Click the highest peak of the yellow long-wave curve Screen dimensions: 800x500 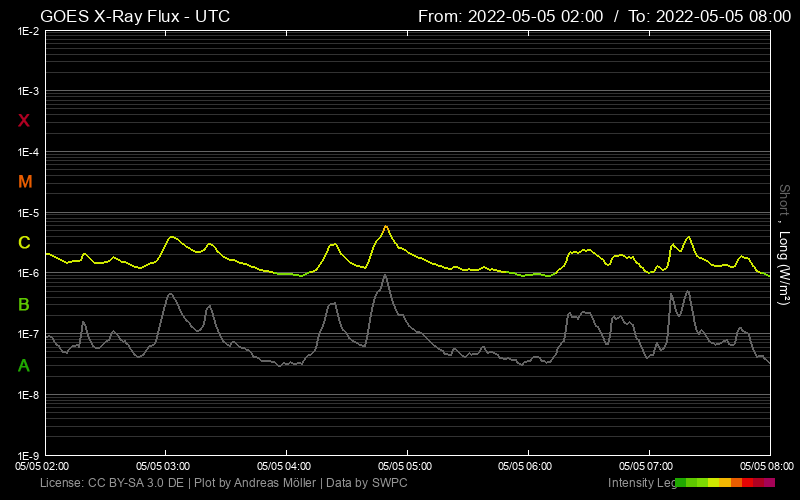click(x=386, y=226)
